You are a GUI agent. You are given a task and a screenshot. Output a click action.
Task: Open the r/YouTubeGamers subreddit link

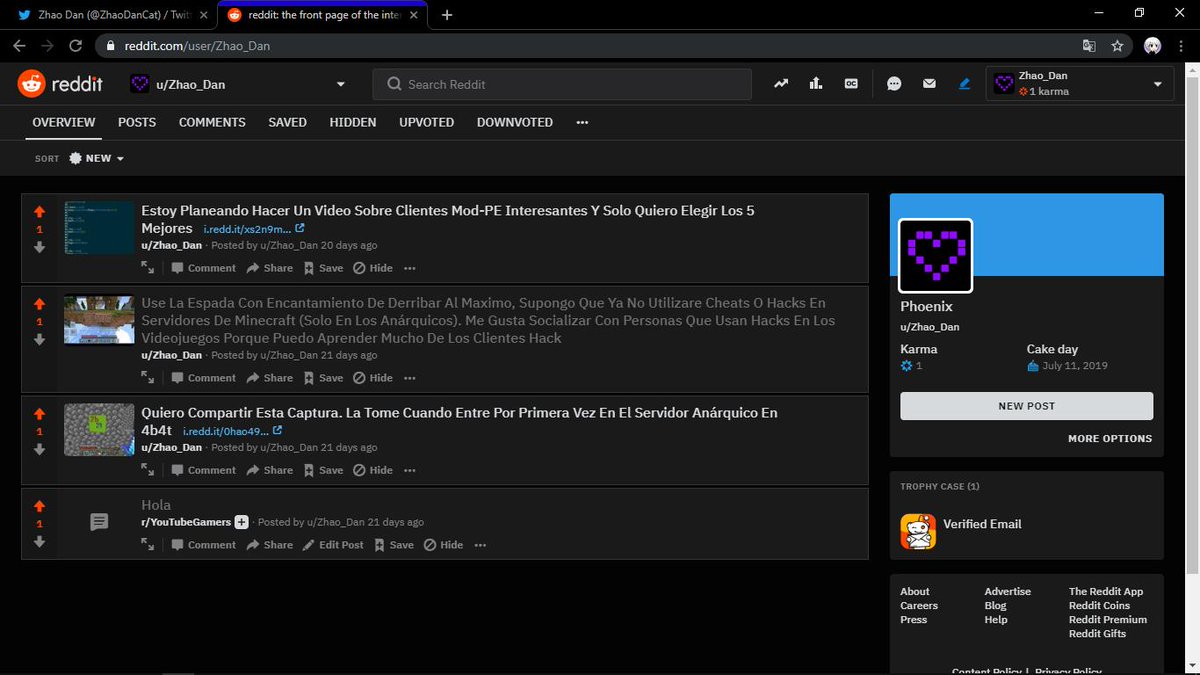(x=186, y=522)
